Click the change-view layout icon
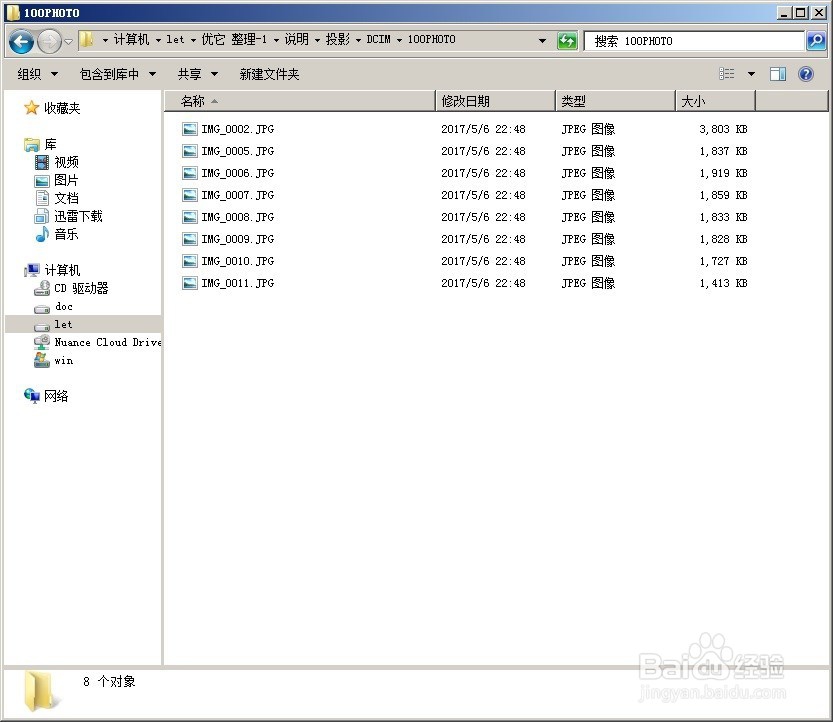This screenshot has width=833, height=722. tap(726, 73)
